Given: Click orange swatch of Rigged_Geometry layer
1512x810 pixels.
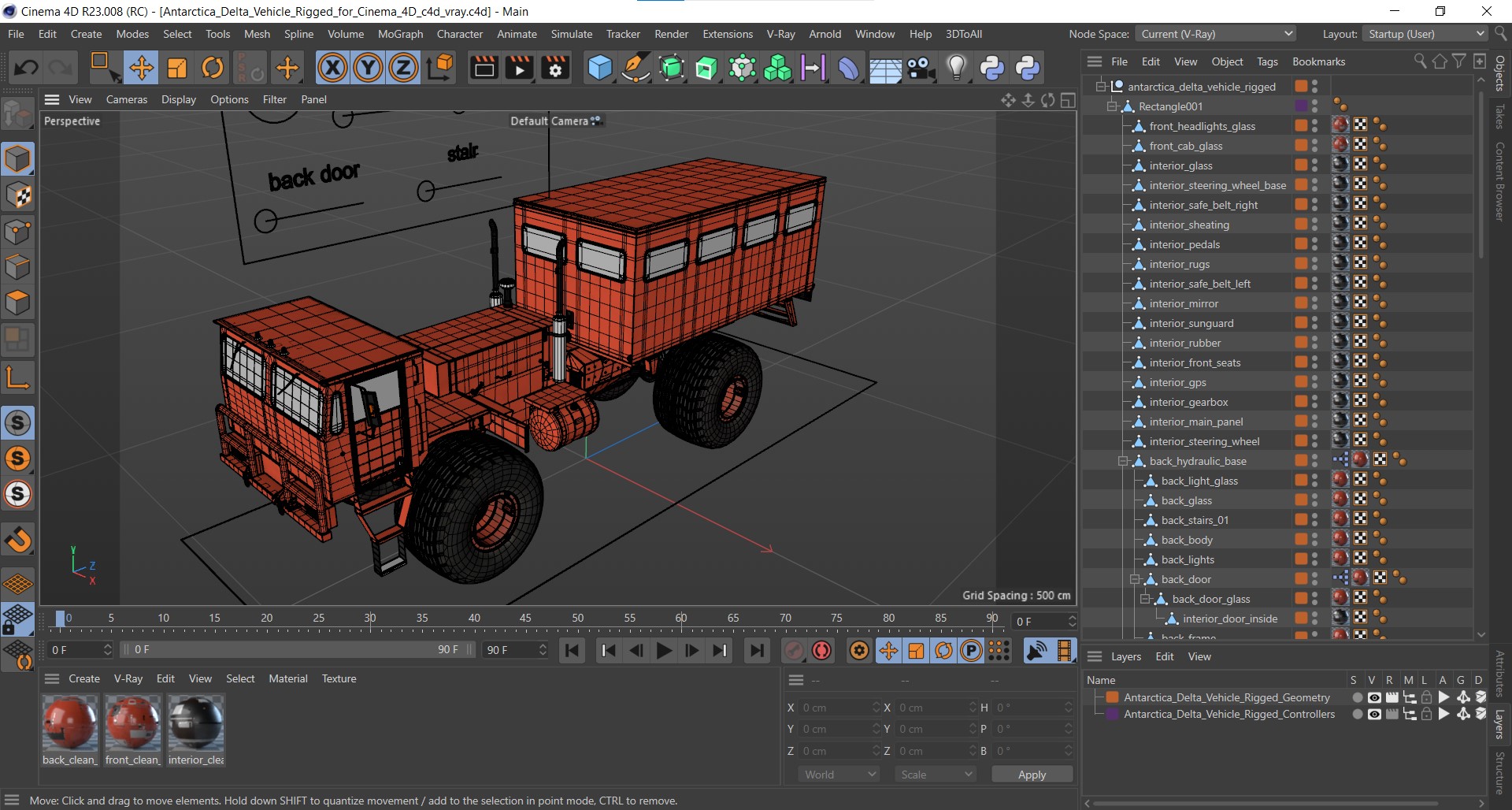Looking at the screenshot, I should [1113, 697].
